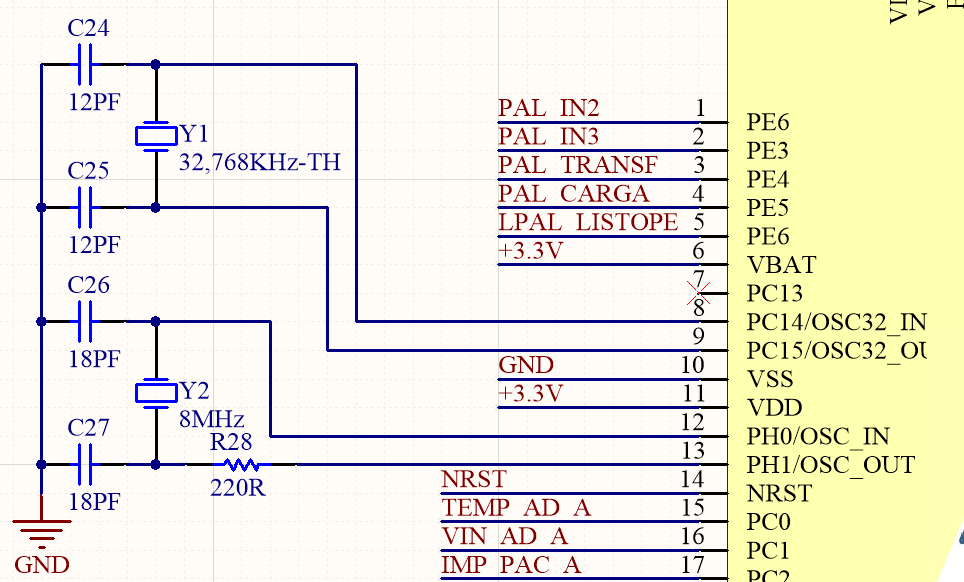Click the PE6 pin name at pin 5

768,237
